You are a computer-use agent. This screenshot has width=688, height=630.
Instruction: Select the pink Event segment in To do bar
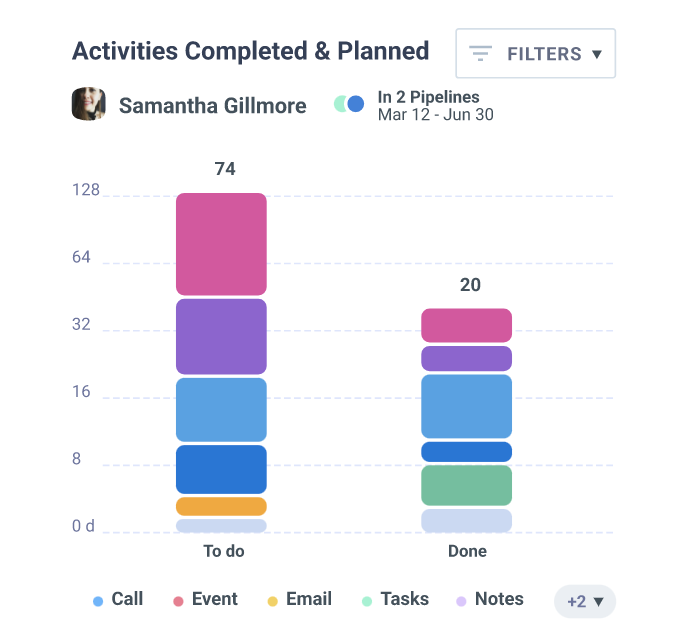click(x=221, y=243)
